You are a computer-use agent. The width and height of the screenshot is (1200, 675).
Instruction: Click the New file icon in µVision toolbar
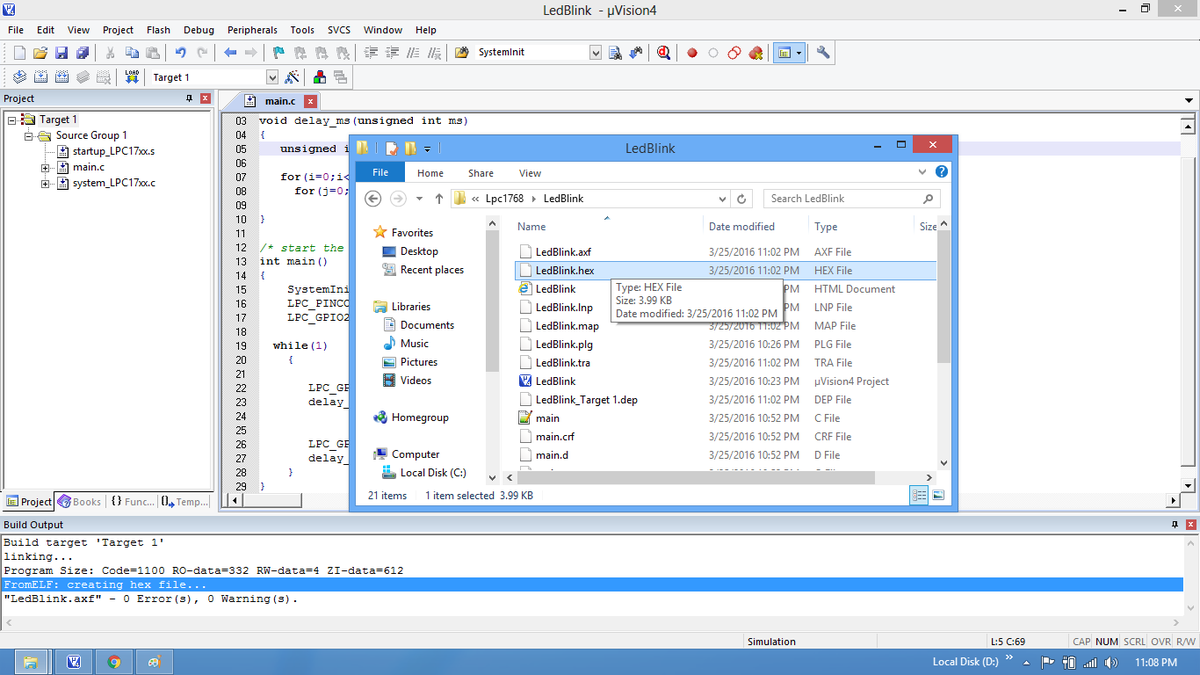(19, 52)
